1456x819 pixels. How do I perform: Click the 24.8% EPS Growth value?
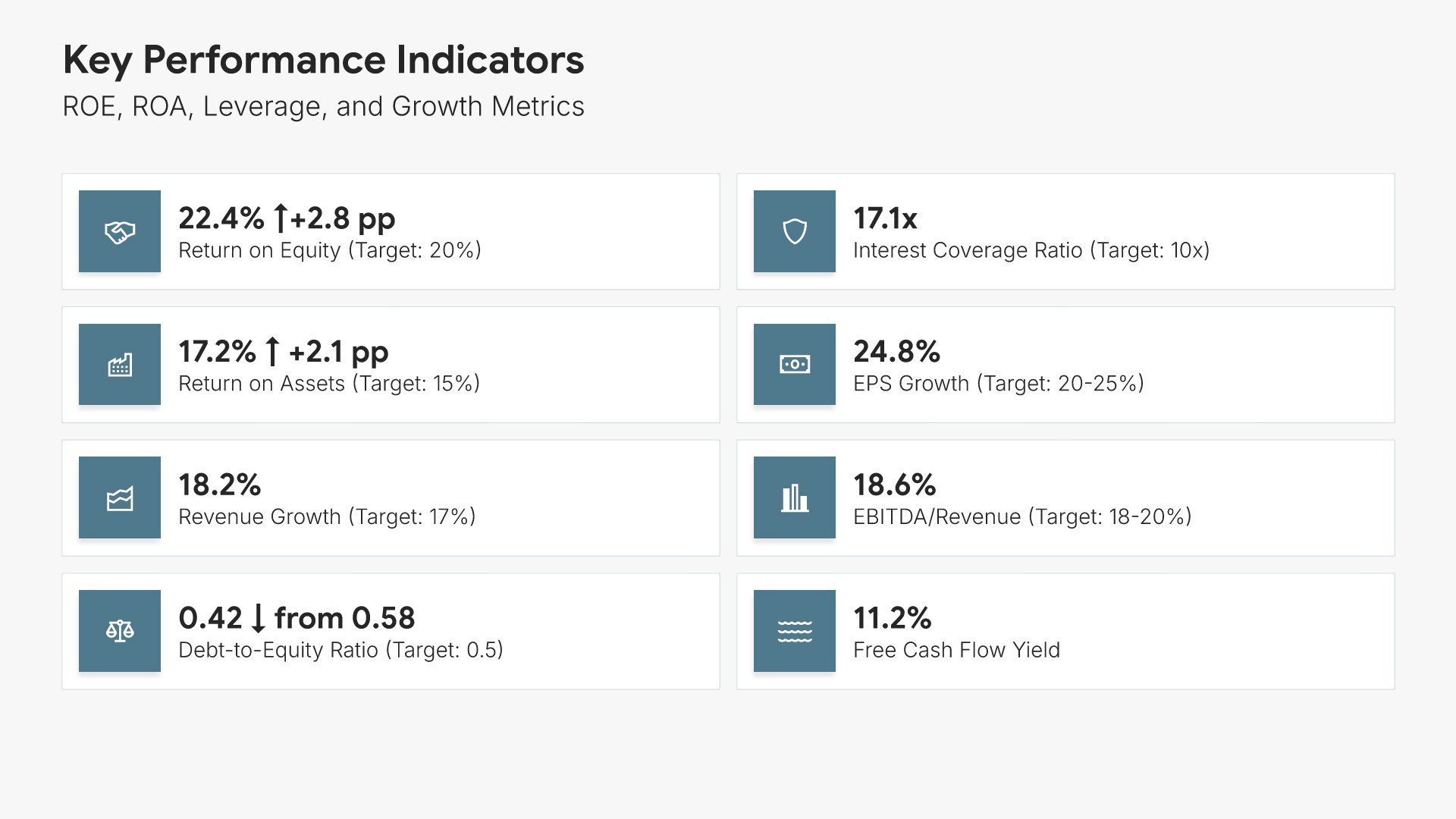[x=896, y=352]
